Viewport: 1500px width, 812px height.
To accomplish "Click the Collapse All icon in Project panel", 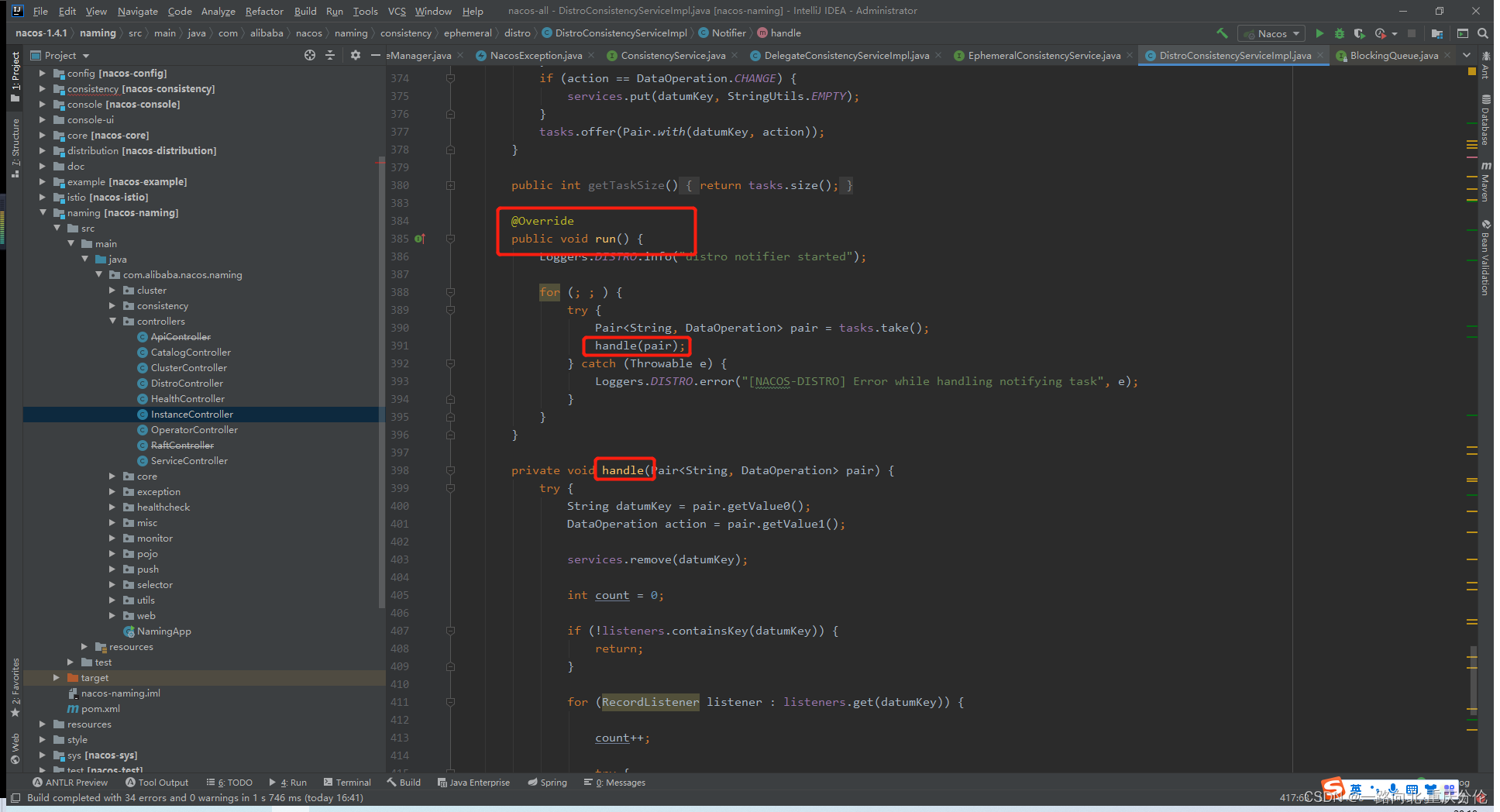I will [x=330, y=55].
